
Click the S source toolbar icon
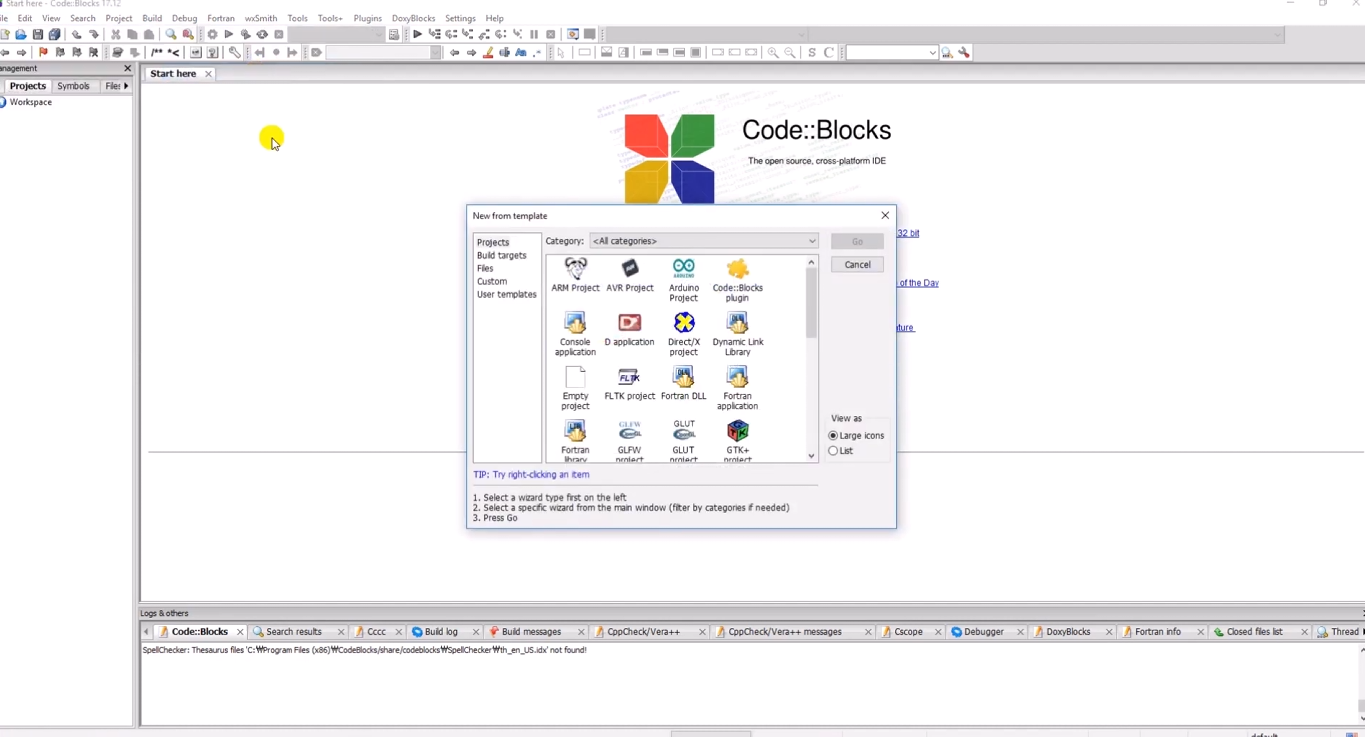(812, 52)
